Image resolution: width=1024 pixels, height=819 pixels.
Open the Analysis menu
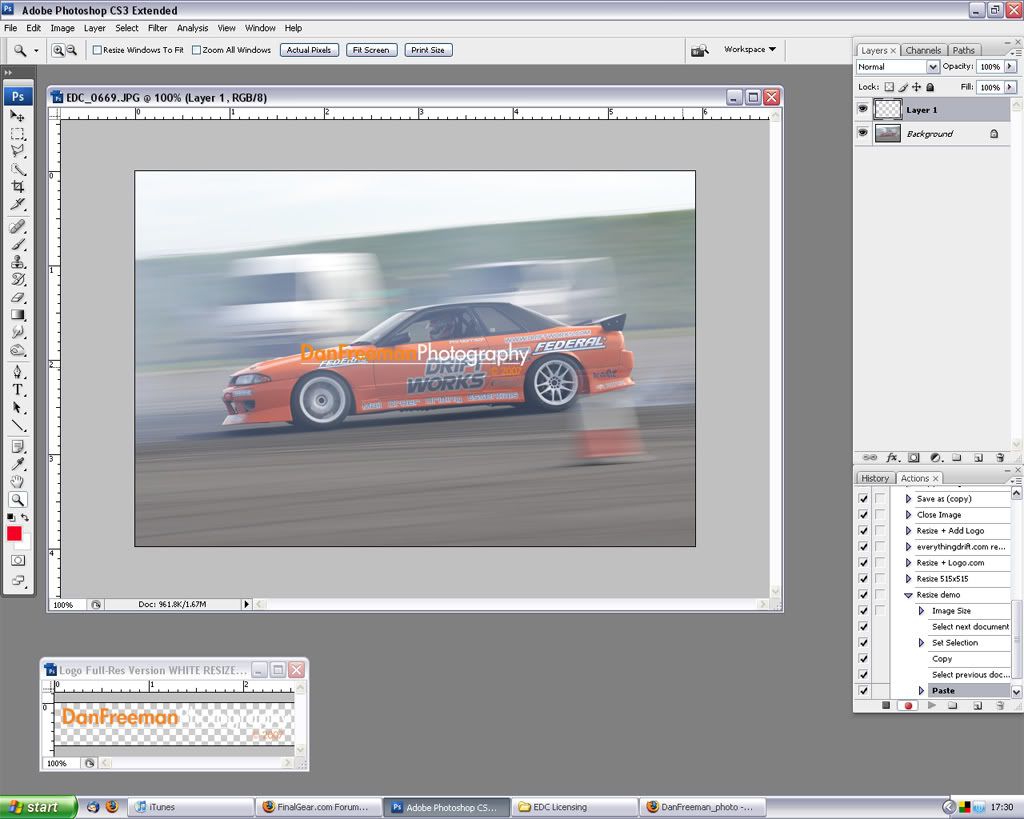tap(192, 28)
